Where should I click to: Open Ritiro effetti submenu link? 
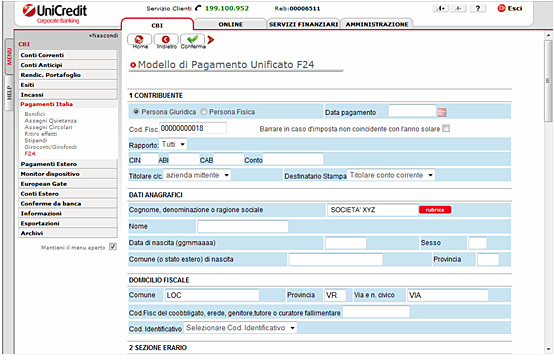pyautogui.click(x=41, y=134)
